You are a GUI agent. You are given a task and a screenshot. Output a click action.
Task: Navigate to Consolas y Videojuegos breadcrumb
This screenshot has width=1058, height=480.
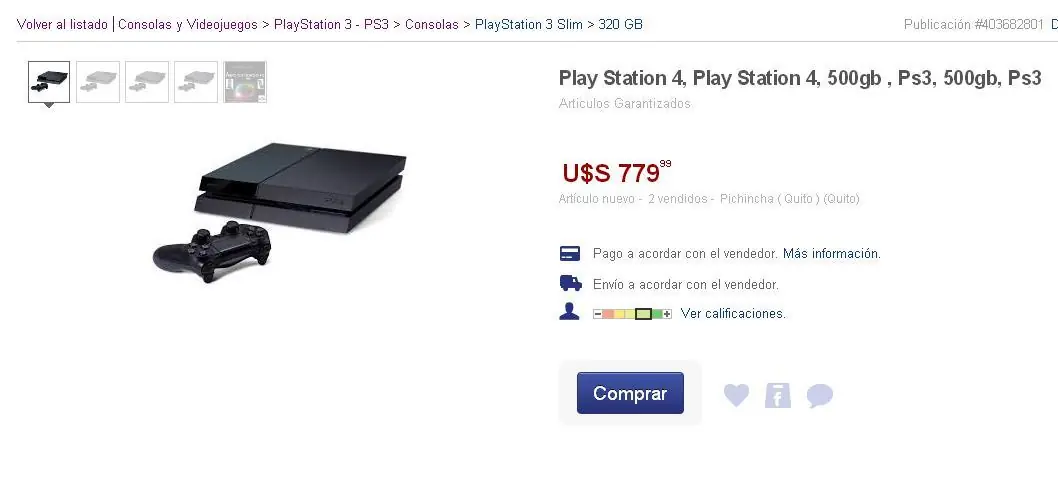188,24
